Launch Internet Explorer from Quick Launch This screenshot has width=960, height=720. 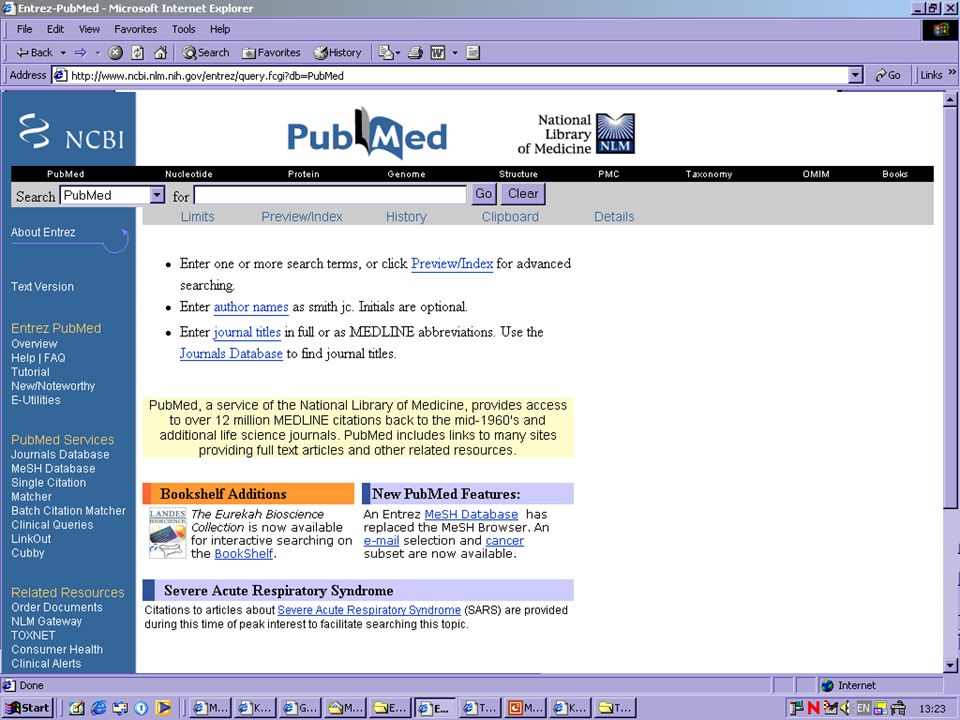point(98,708)
